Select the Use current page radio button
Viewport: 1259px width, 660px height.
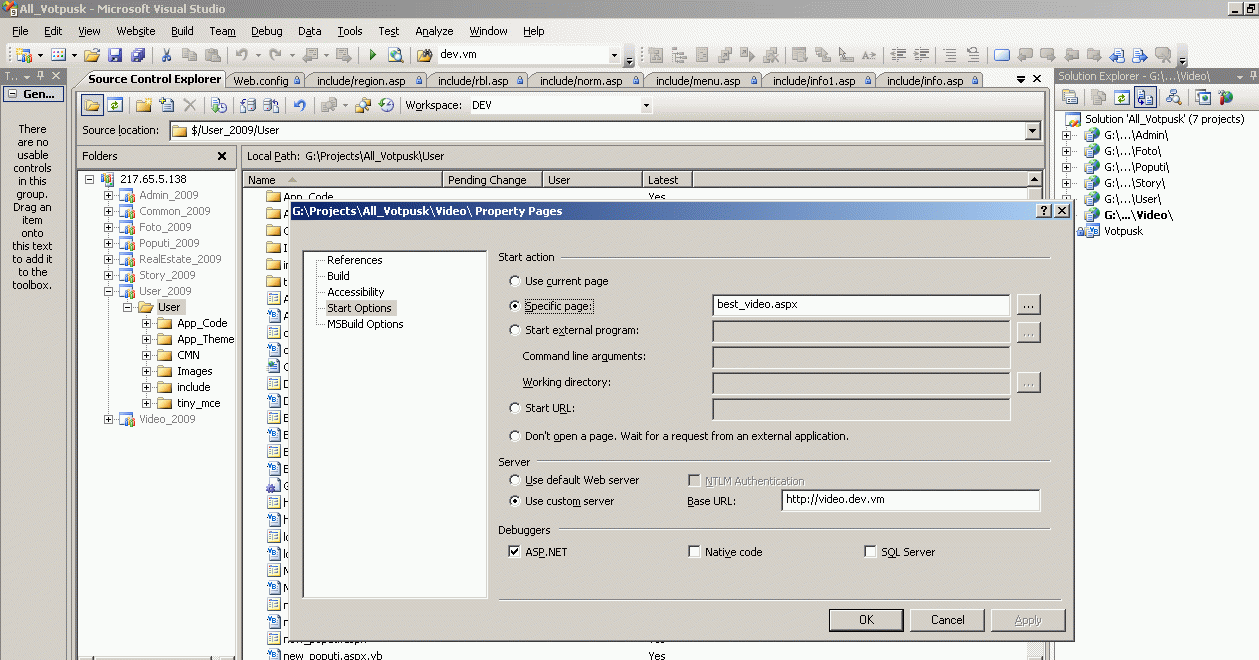tap(515, 282)
